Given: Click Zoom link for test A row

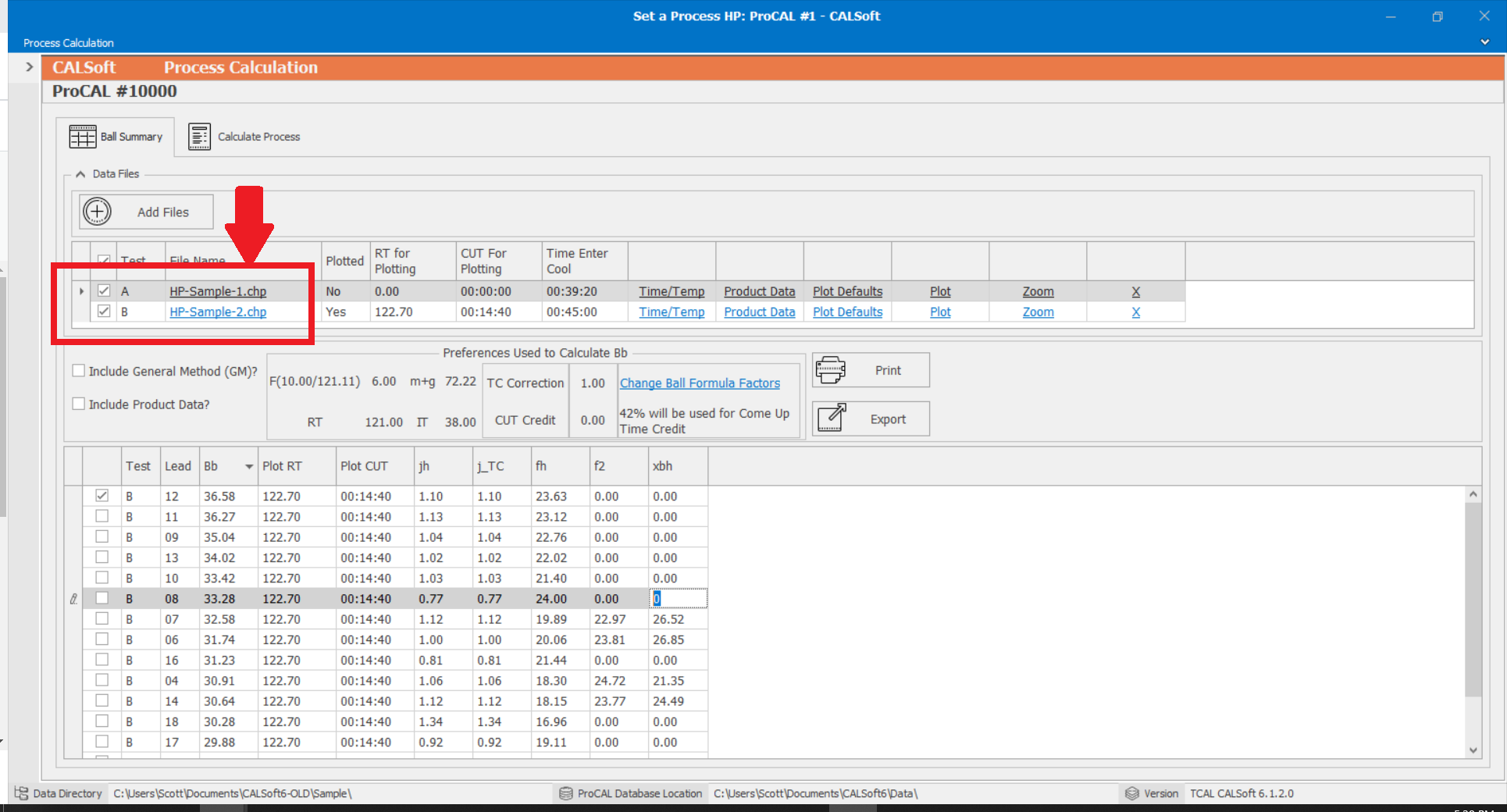Looking at the screenshot, I should click(x=1038, y=291).
